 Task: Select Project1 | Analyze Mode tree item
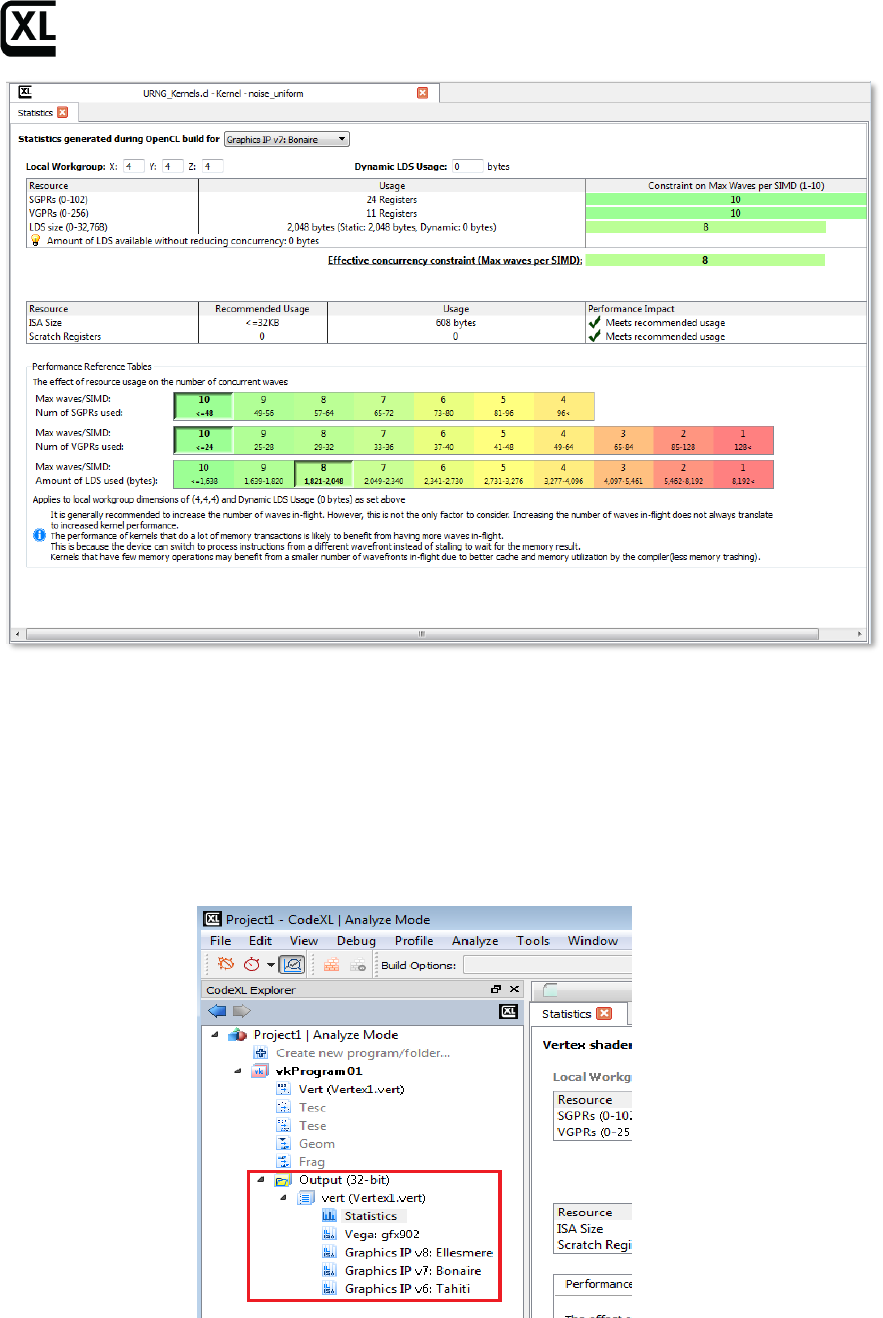[325, 1035]
